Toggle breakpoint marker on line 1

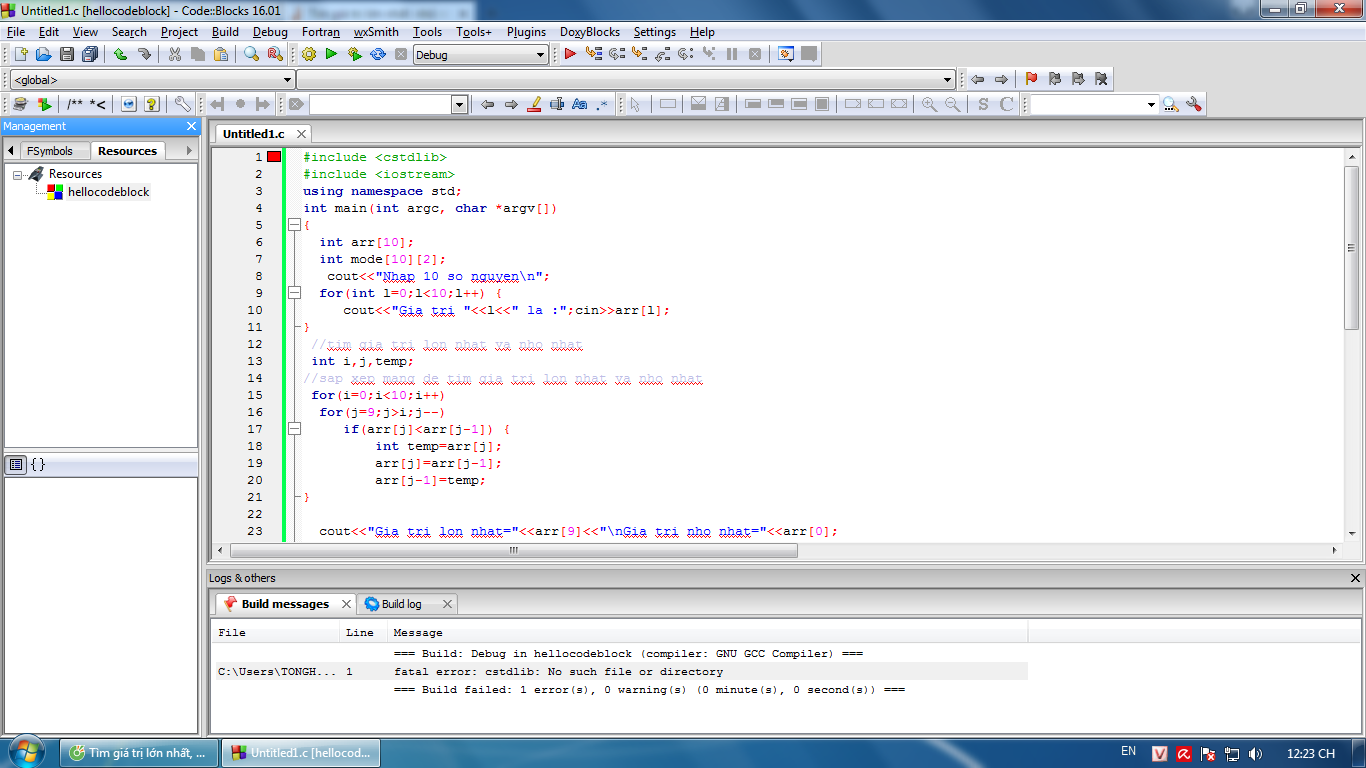tap(274, 157)
